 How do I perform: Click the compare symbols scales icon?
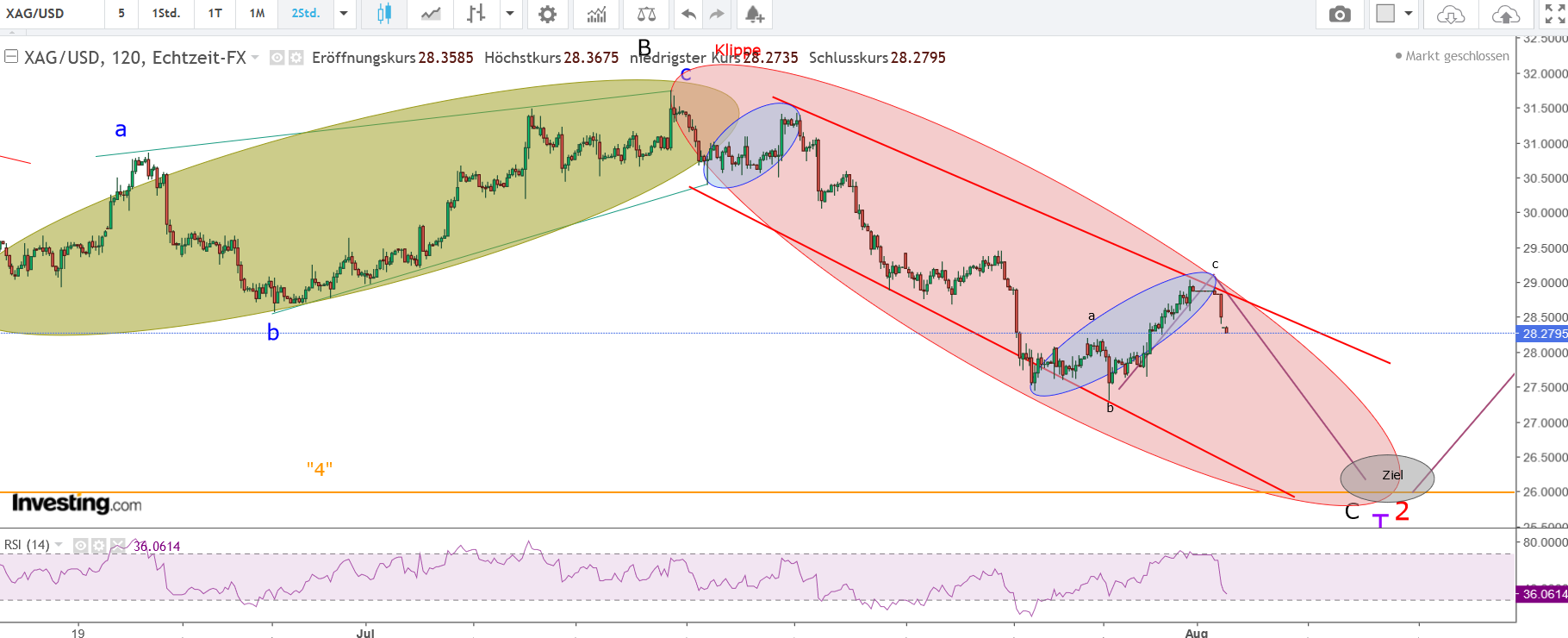click(x=646, y=14)
